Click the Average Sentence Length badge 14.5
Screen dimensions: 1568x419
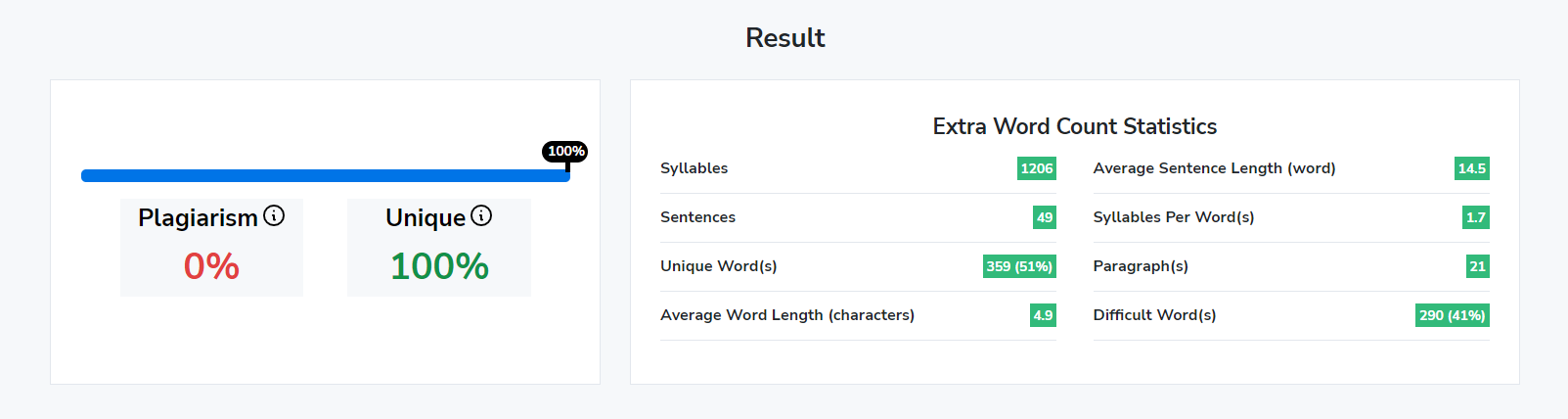tap(1472, 168)
